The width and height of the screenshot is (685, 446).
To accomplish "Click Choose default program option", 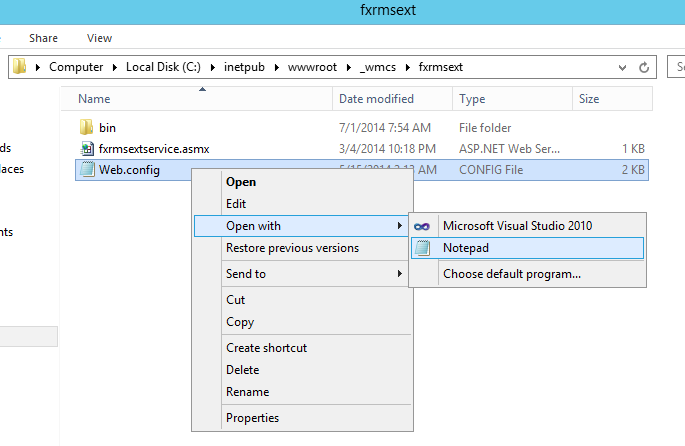I will coord(512,274).
